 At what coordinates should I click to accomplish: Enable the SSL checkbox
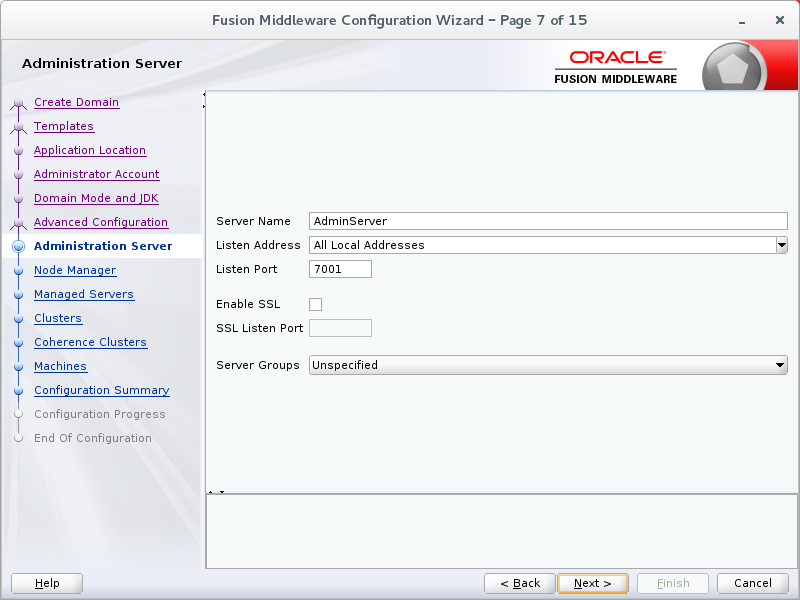click(315, 304)
